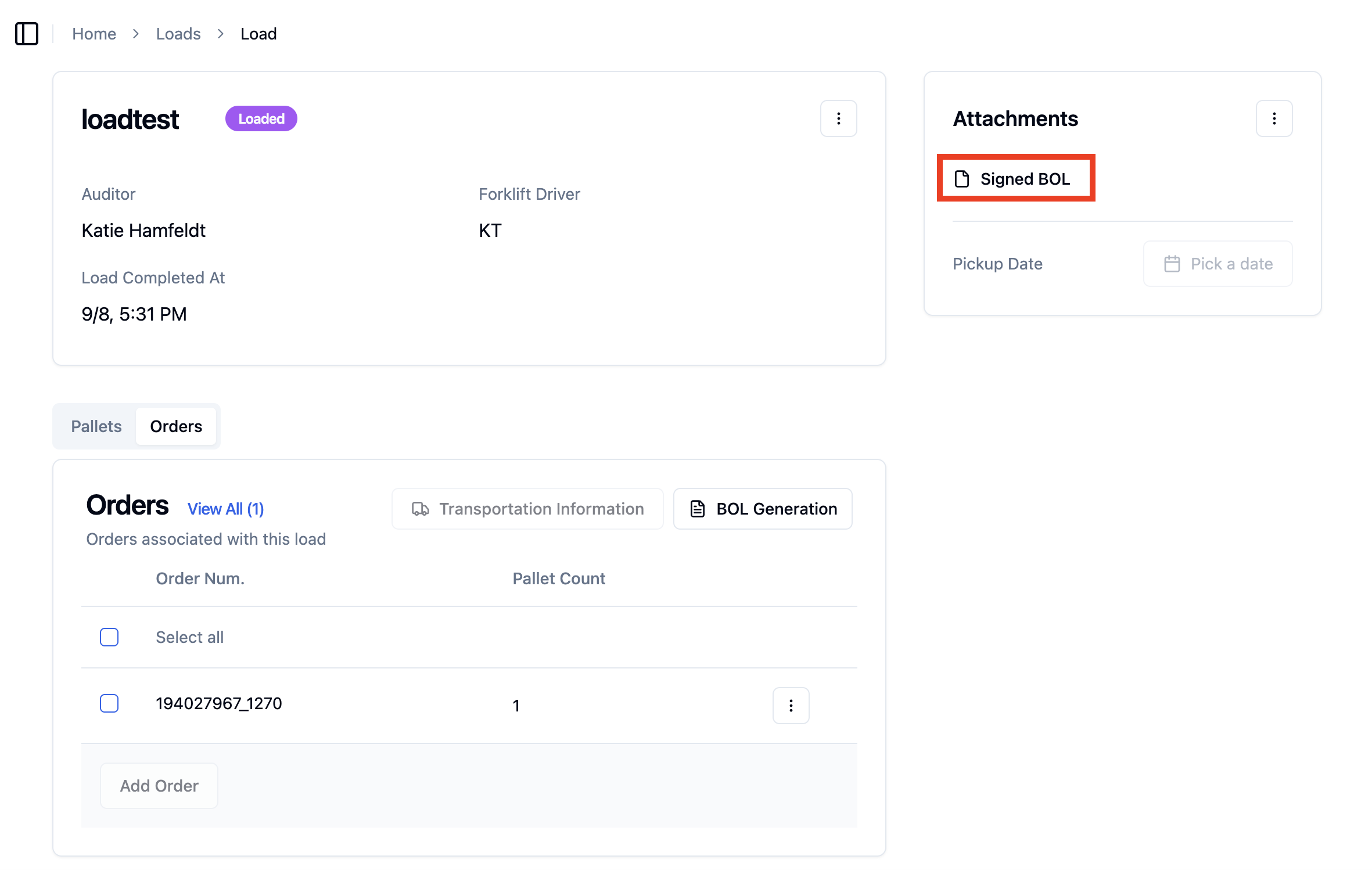Click the auditor name Katie Hamfeldt

(143, 231)
